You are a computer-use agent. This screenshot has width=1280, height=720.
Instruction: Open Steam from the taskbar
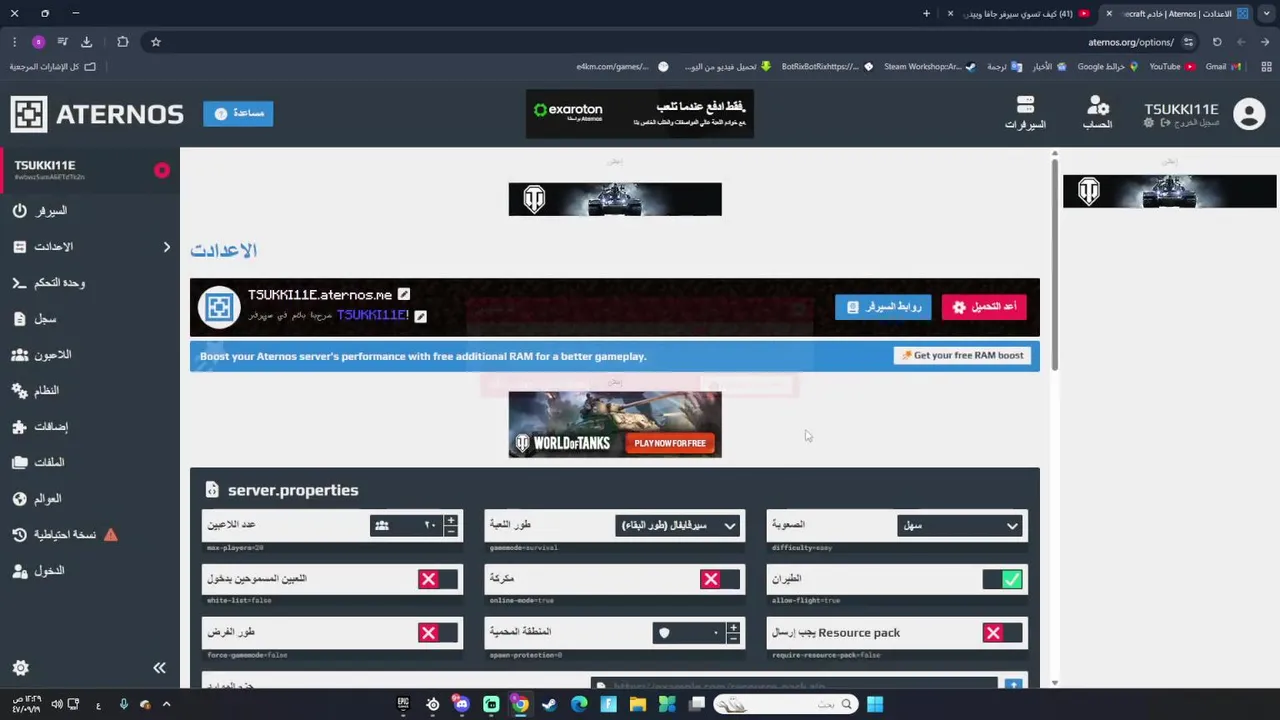(549, 705)
